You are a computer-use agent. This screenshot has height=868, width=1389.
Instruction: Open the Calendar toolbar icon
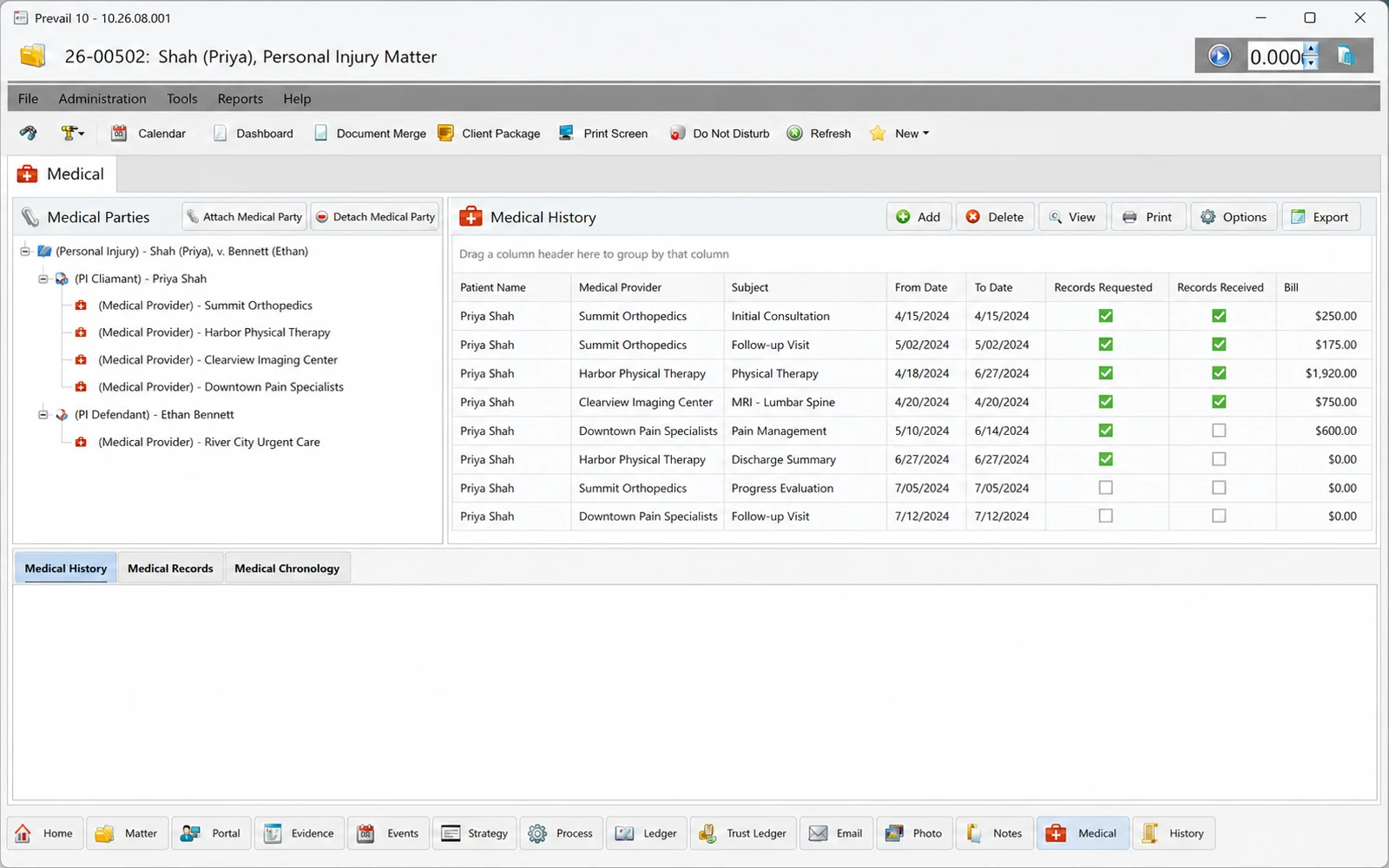[119, 134]
